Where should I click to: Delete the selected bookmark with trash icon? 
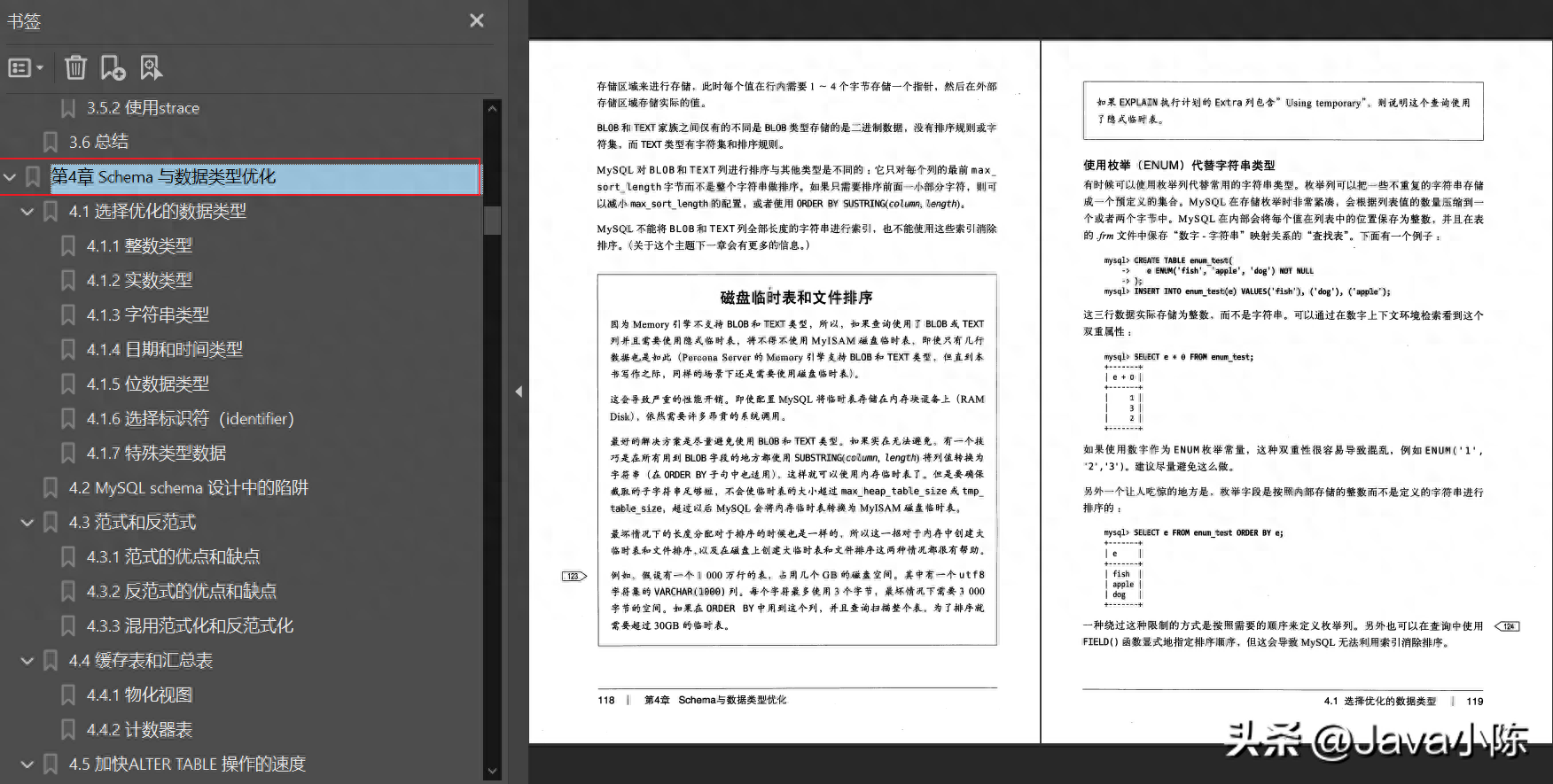coord(76,67)
